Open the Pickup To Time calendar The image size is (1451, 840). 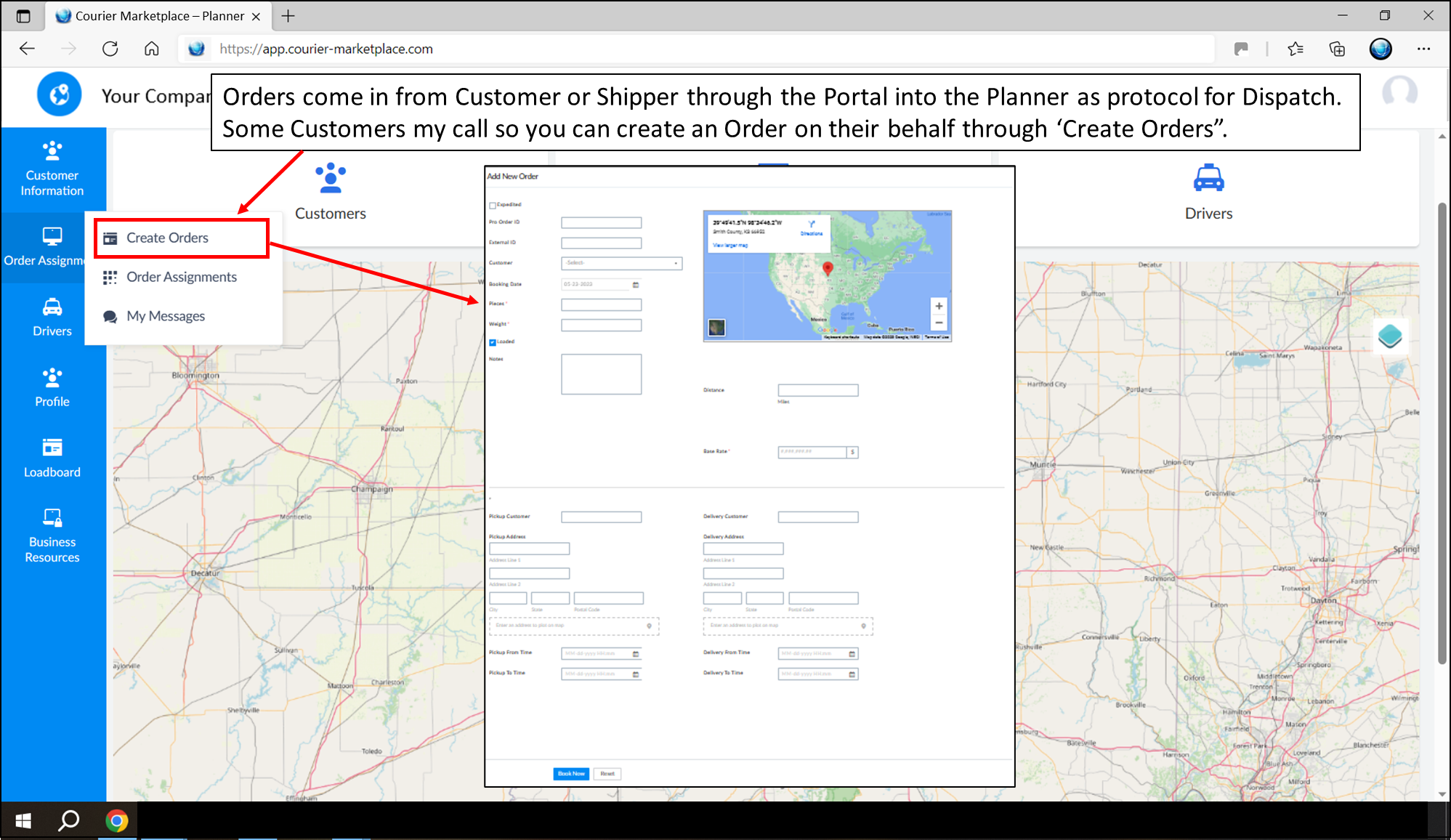click(x=636, y=674)
